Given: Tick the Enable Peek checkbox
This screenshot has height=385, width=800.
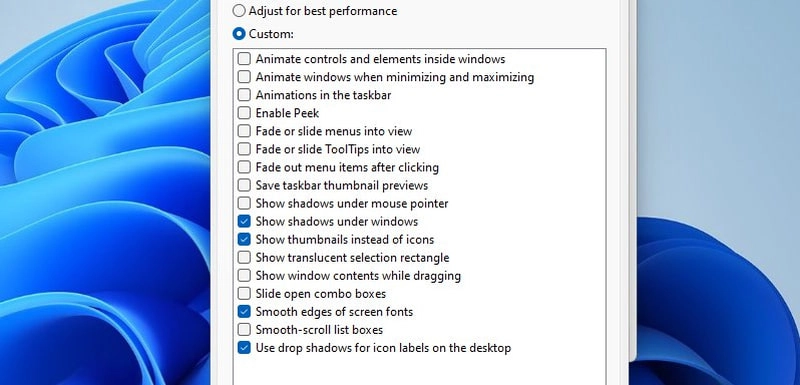Looking at the screenshot, I should point(244,113).
